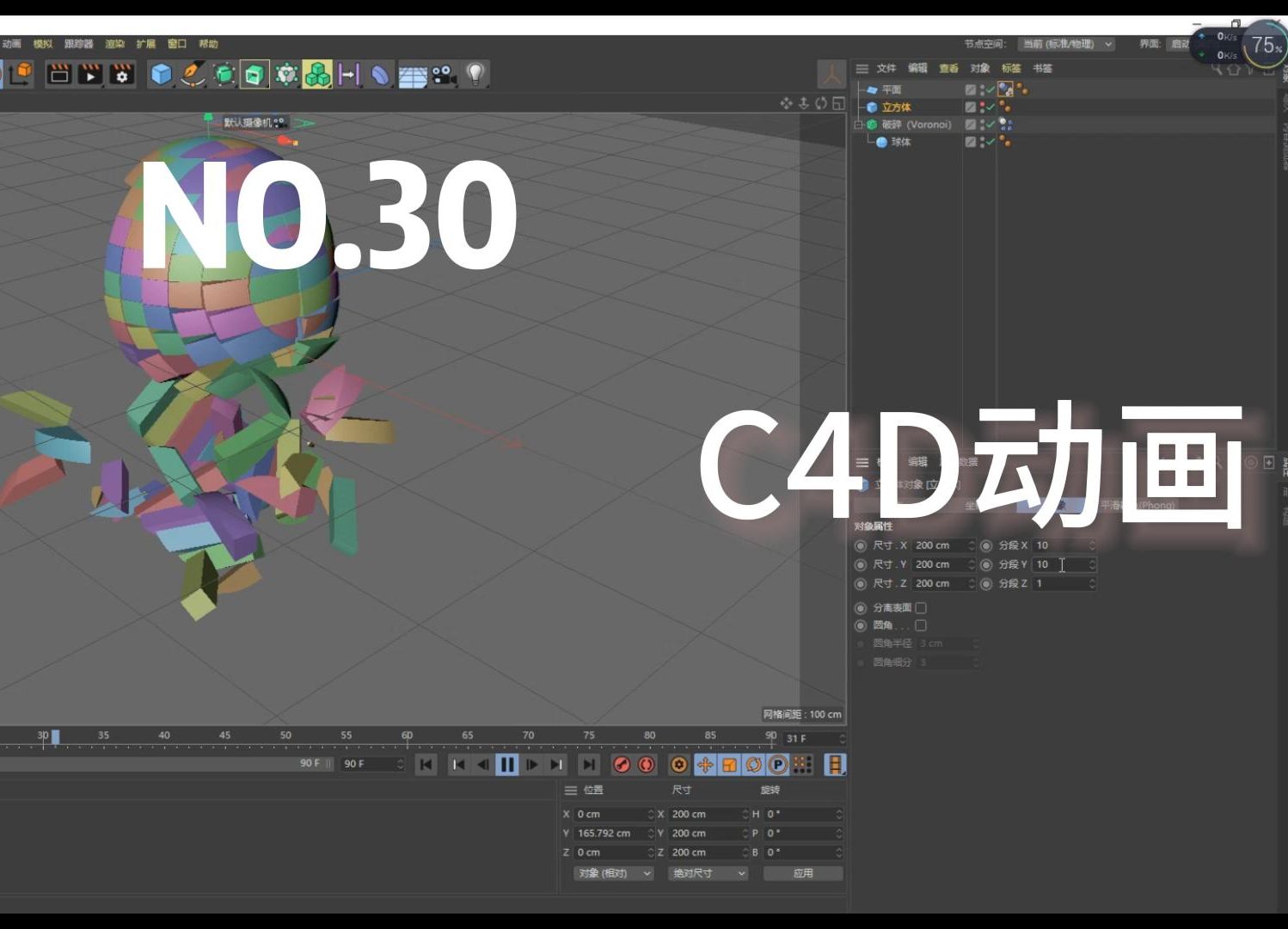Open the 渲染 menu
This screenshot has height=929, width=1288.
pos(114,44)
